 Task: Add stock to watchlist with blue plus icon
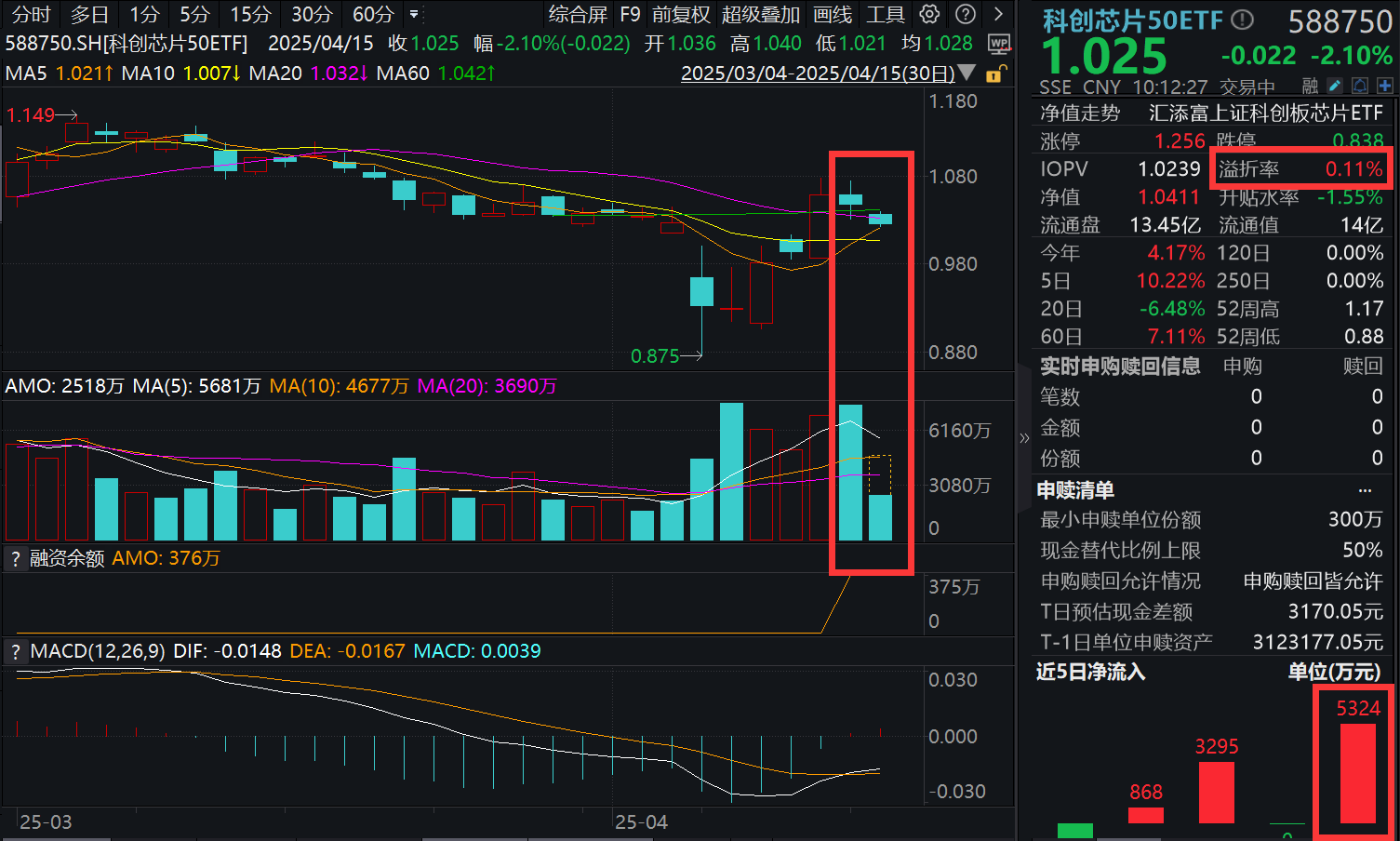[1385, 86]
